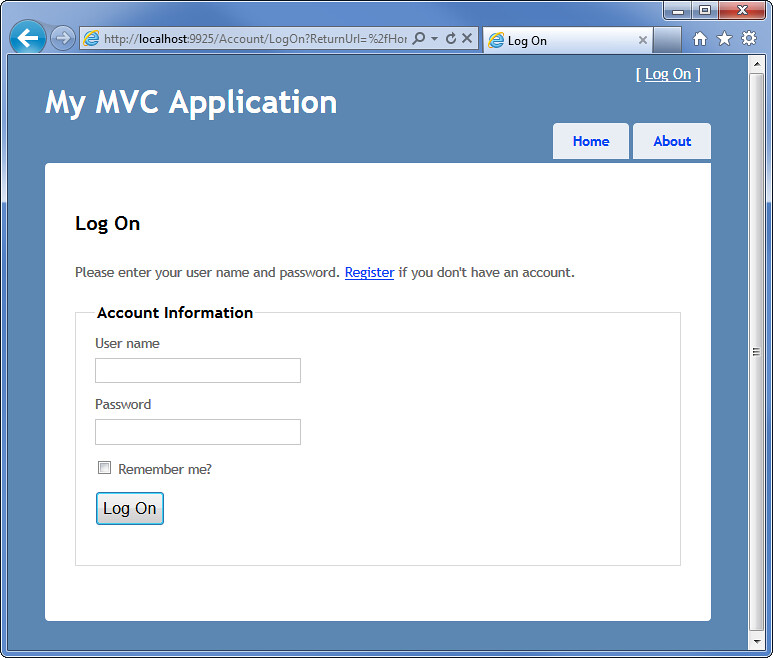Screen dimensions: 773x658
Task: Open the browser Home page icon
Action: tap(700, 39)
